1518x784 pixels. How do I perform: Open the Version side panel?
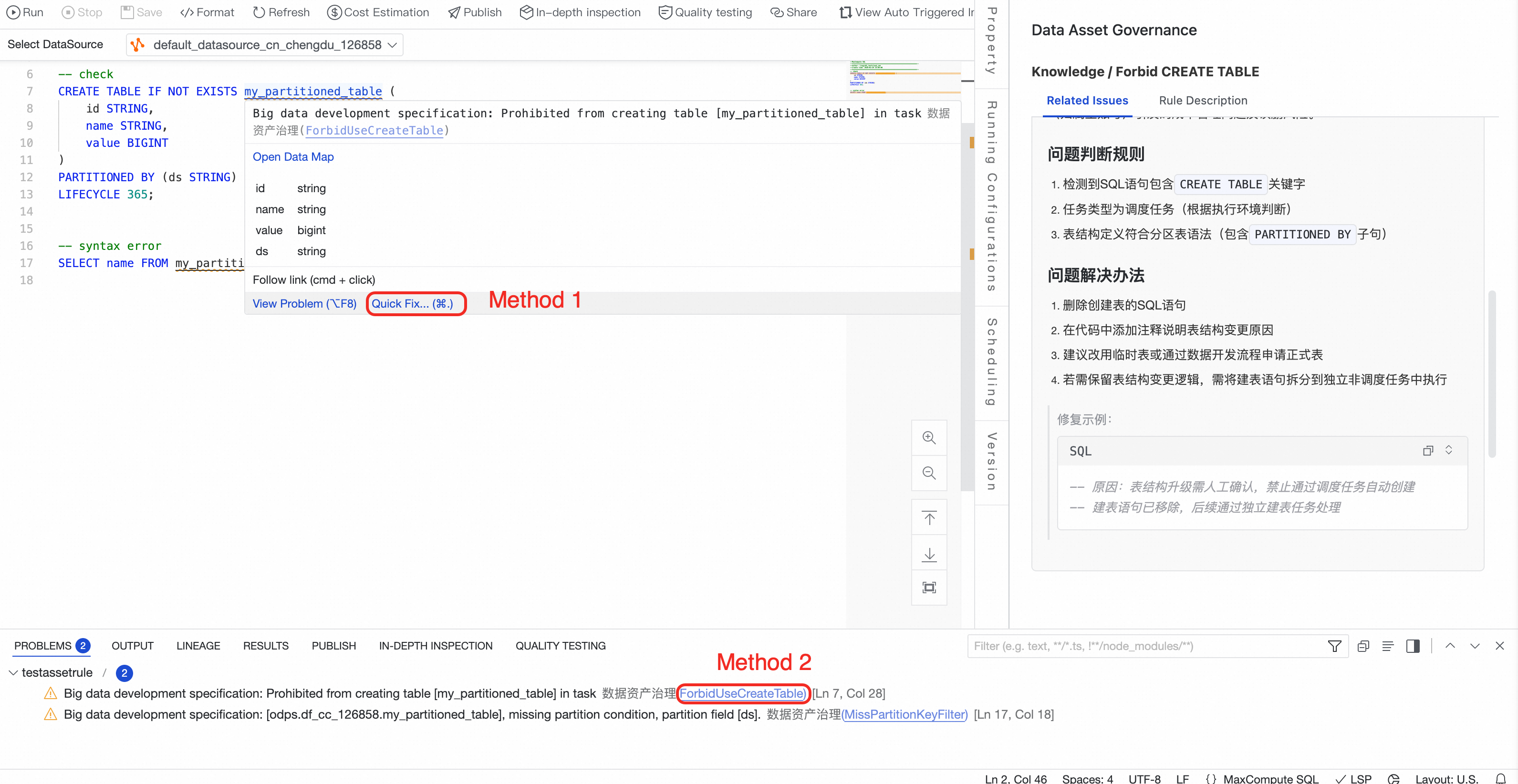point(992,462)
